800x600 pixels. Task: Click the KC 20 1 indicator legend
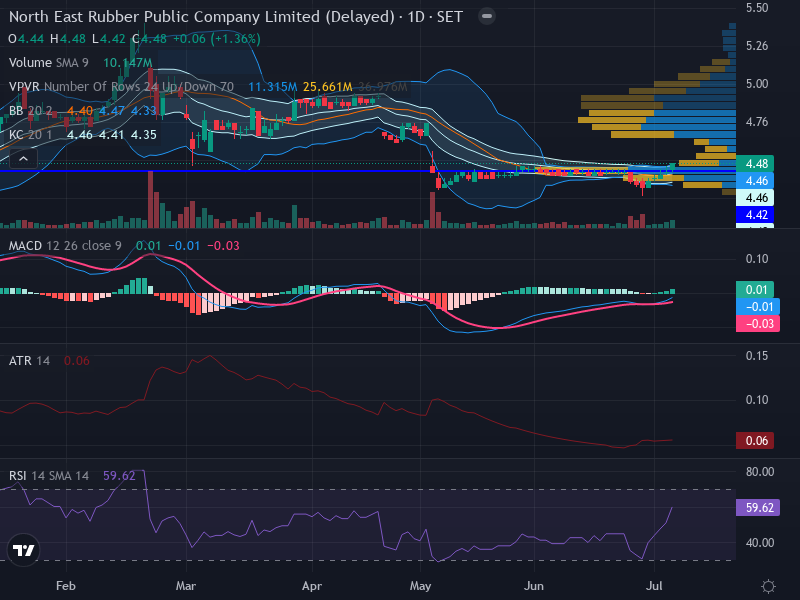pos(30,135)
